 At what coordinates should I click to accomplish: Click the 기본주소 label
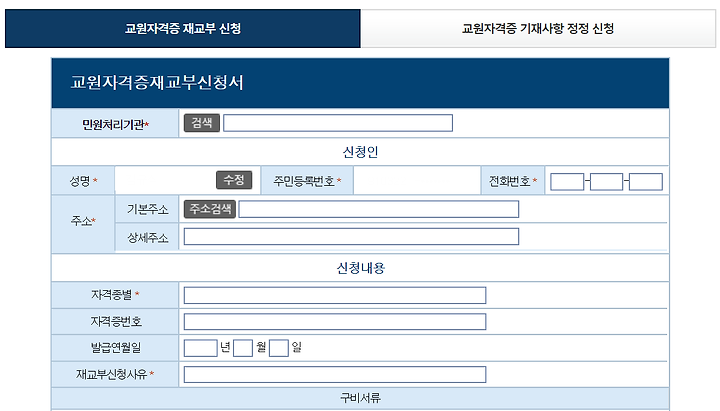[147, 209]
